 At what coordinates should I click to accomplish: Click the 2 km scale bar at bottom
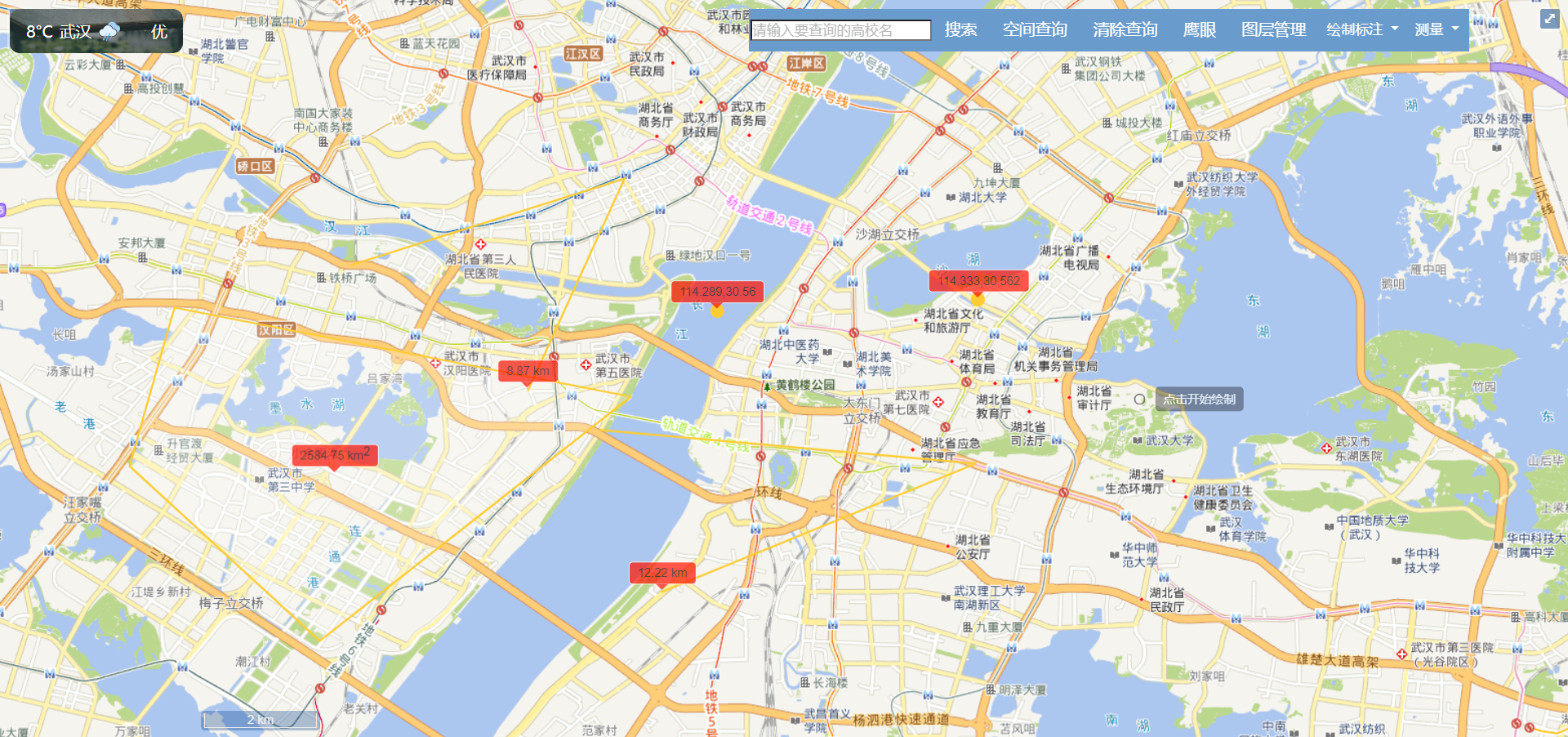point(259,720)
